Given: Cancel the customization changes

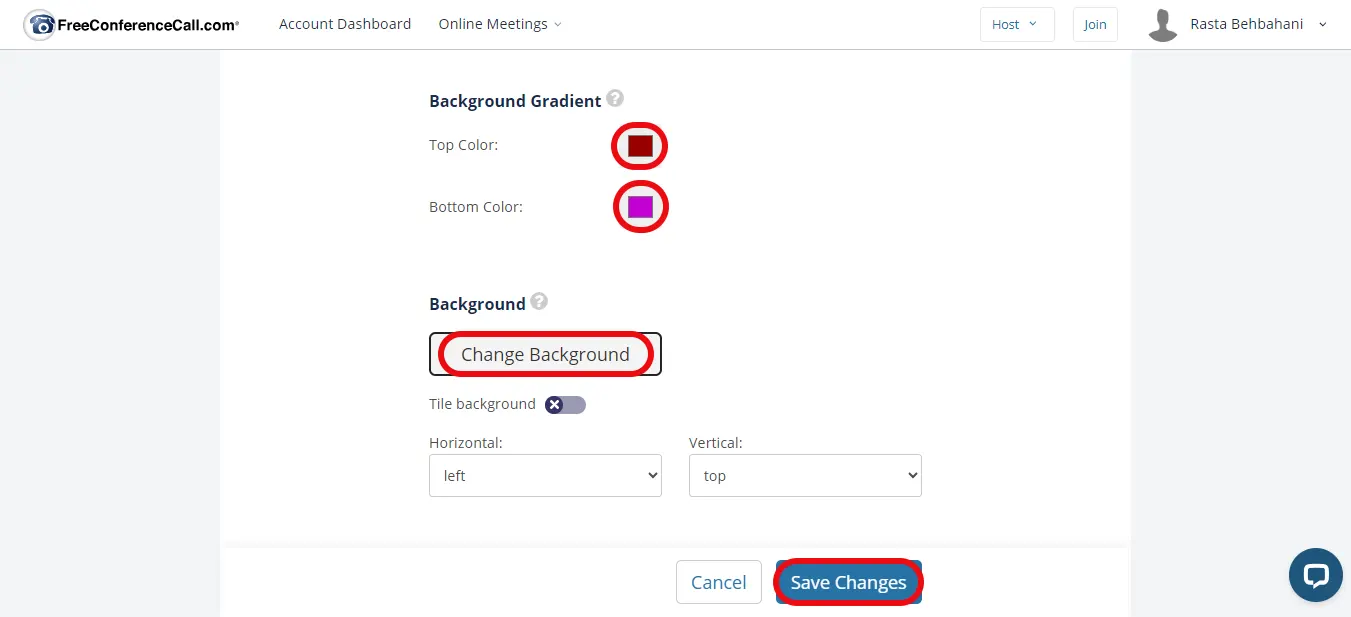Looking at the screenshot, I should [718, 582].
